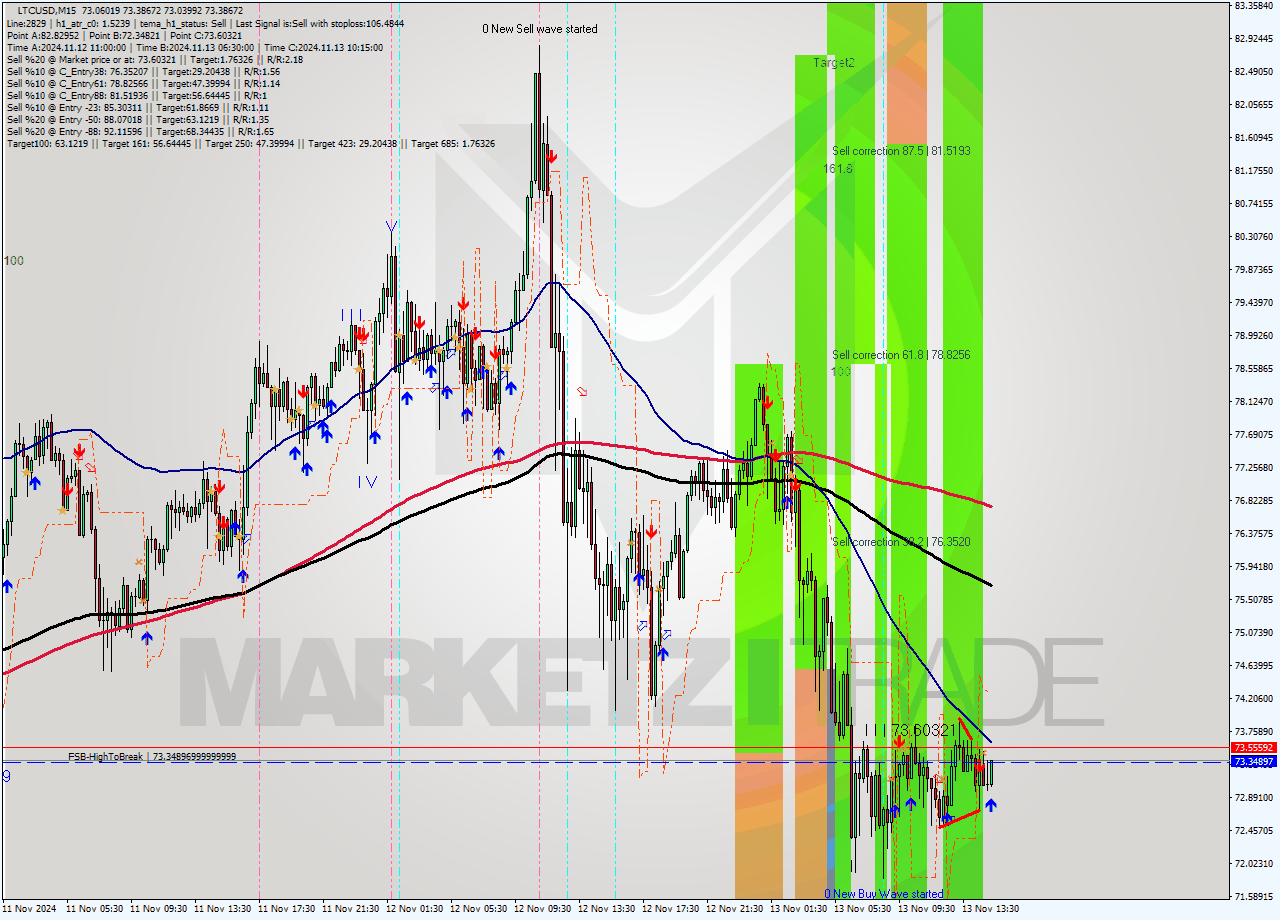Select 'Sell correction 61.8 | 78.8256' label
This screenshot has height=920, width=1280.
tap(901, 355)
